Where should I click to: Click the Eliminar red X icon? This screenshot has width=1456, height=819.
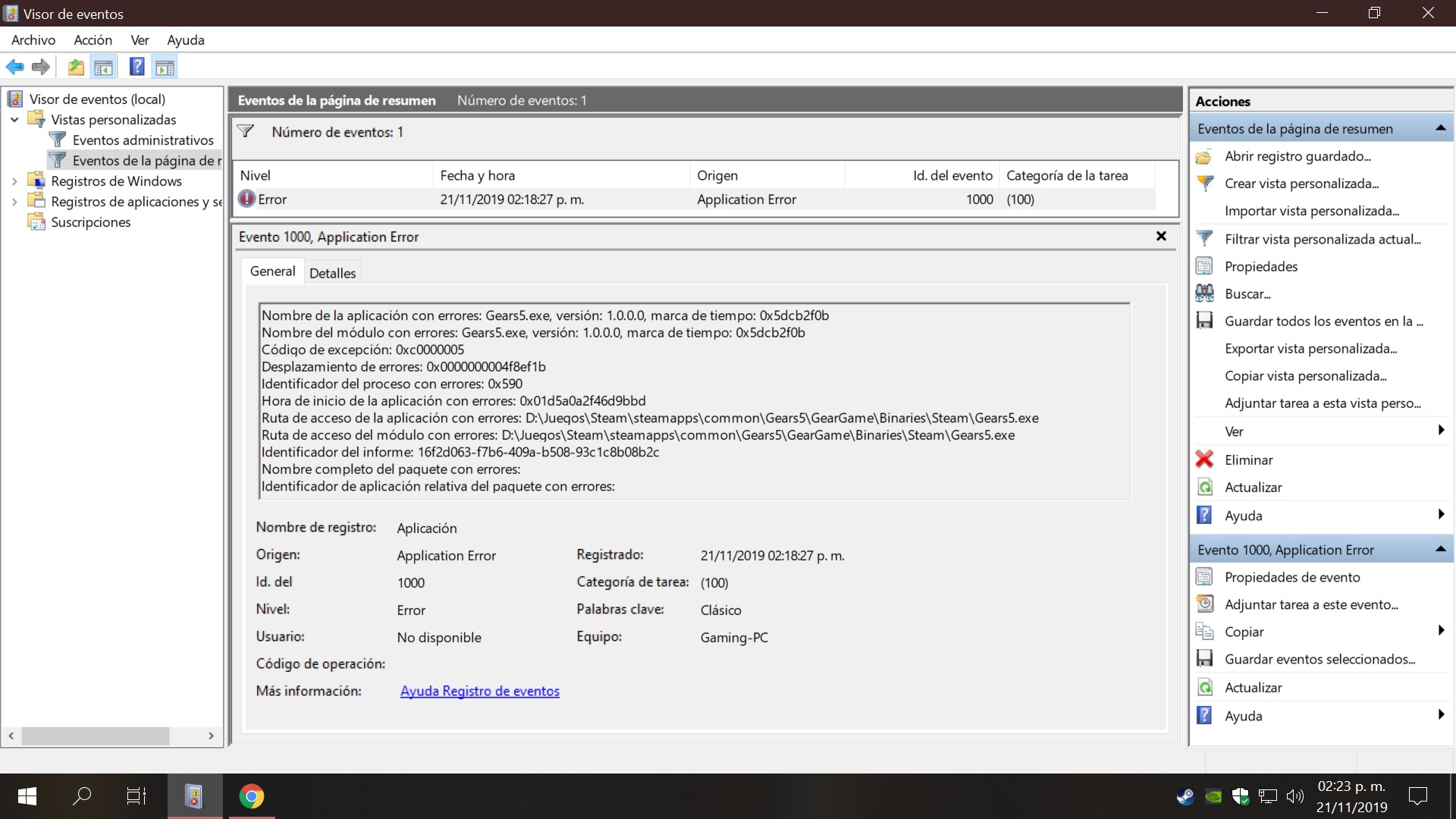1204,460
